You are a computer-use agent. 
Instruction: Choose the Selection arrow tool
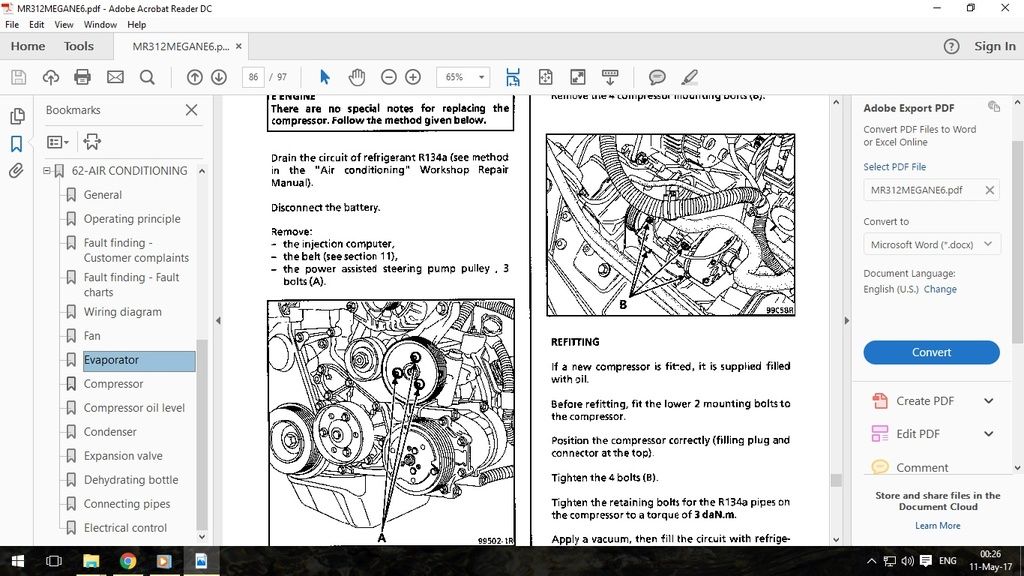pos(325,77)
